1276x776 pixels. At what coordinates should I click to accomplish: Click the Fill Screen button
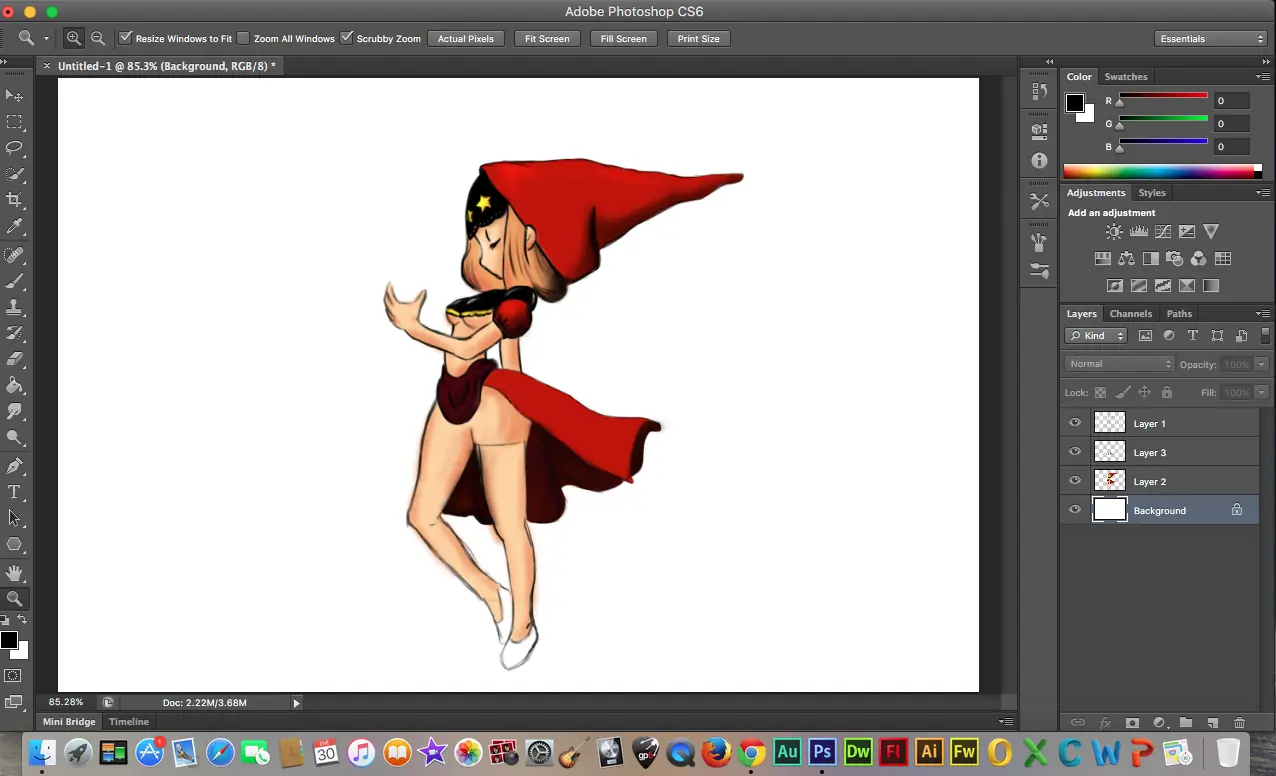[624, 38]
